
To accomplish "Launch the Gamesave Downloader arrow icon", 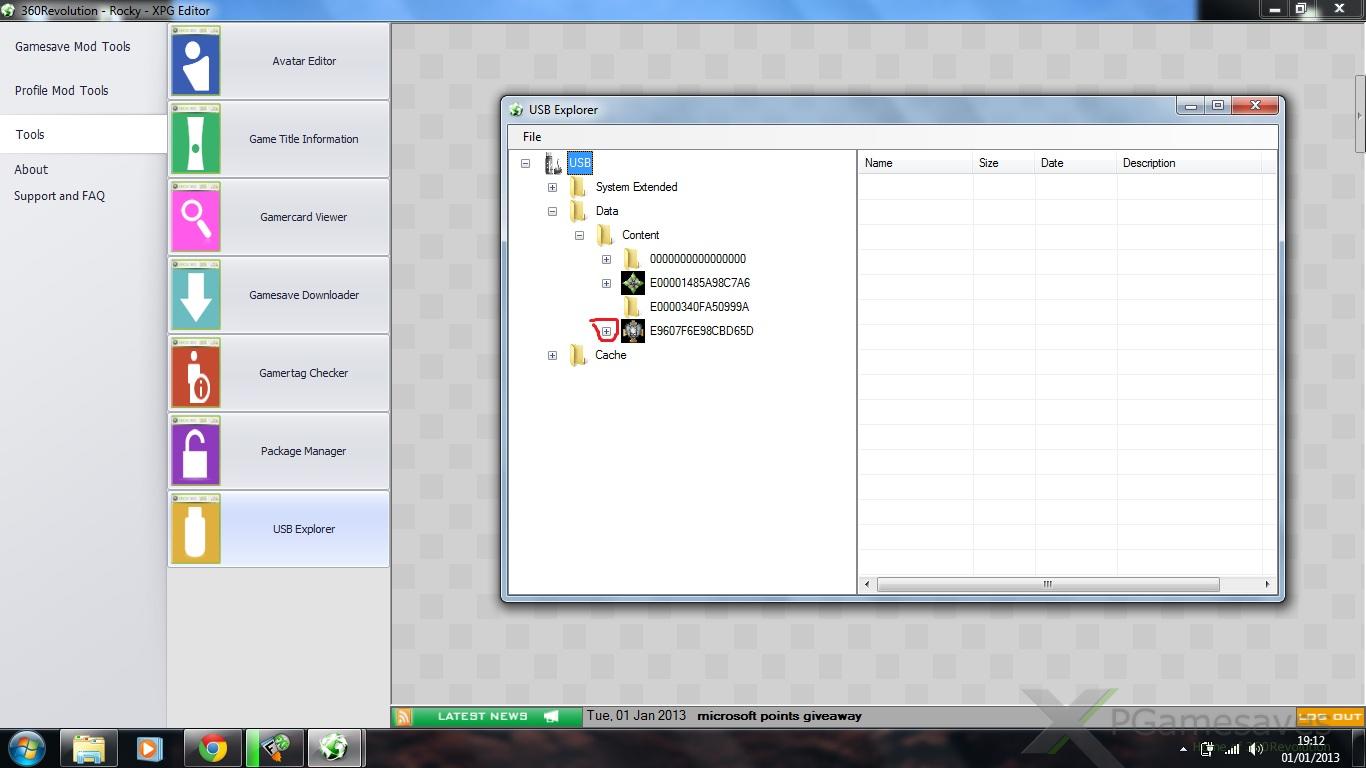I will pyautogui.click(x=196, y=295).
